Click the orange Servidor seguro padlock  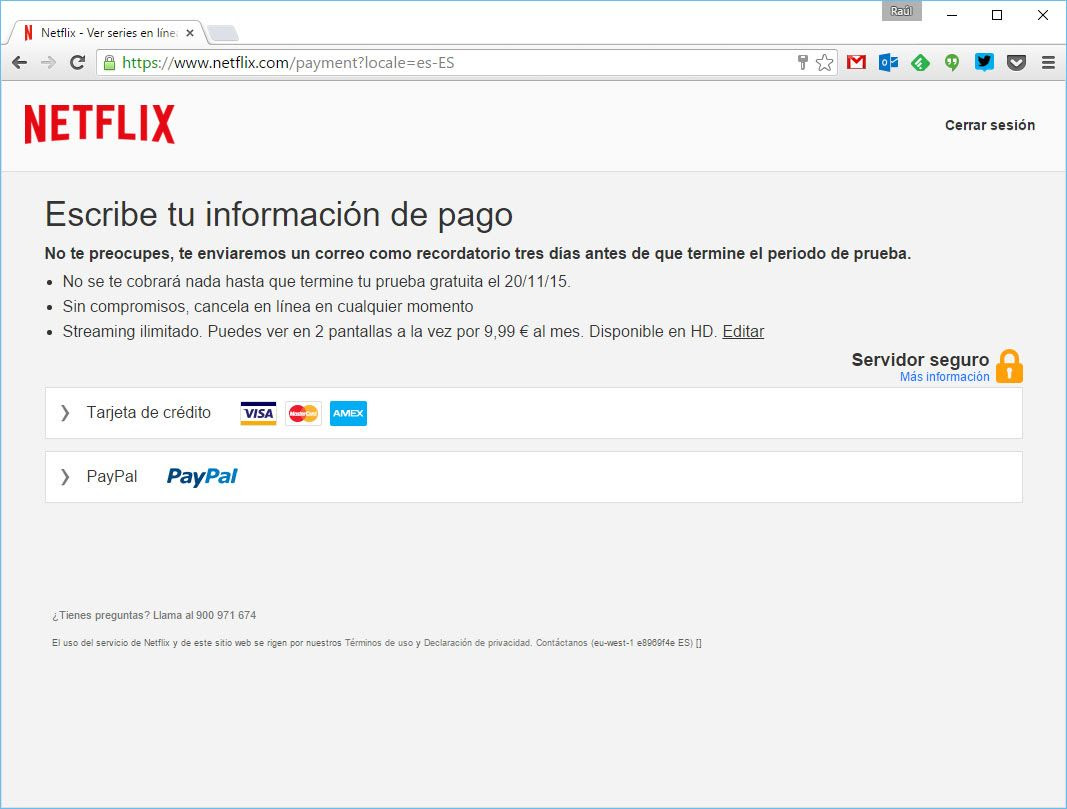click(1009, 366)
